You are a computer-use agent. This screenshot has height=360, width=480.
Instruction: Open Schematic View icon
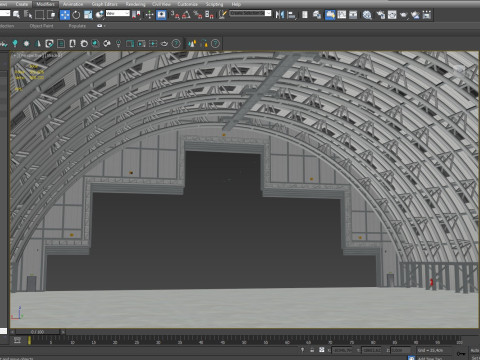click(353, 14)
